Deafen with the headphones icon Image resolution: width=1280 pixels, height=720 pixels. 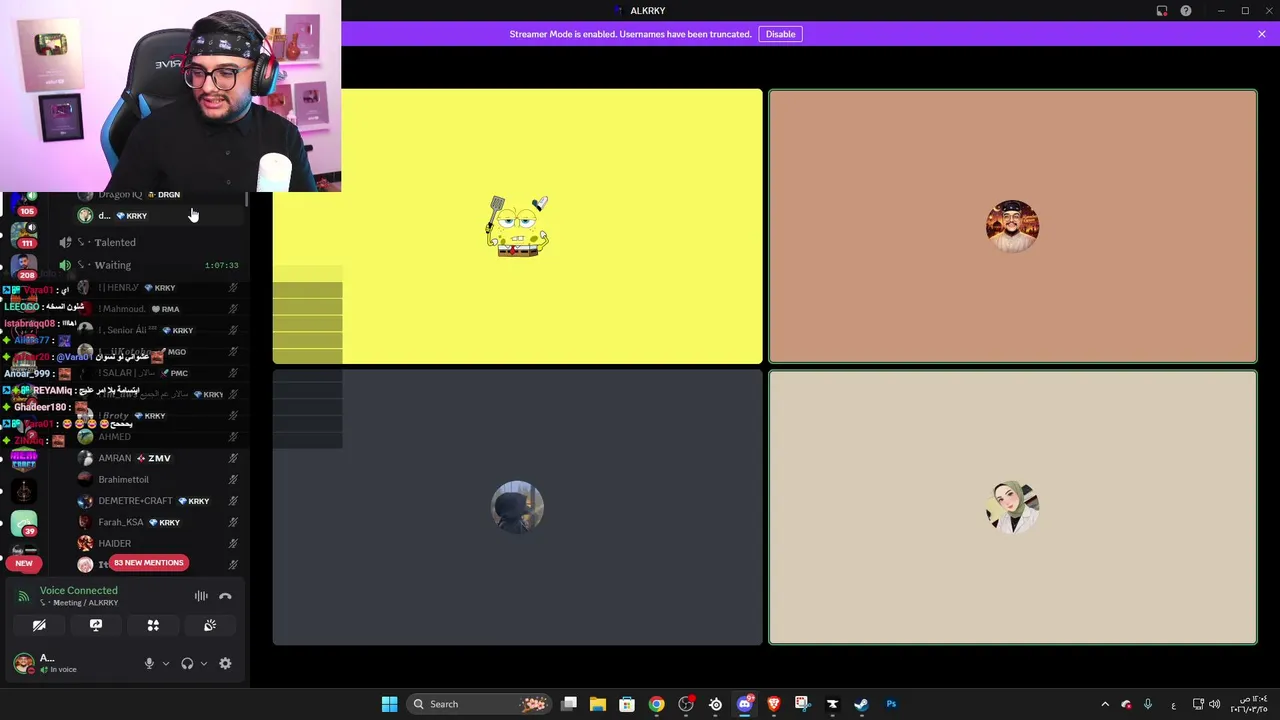click(187, 663)
